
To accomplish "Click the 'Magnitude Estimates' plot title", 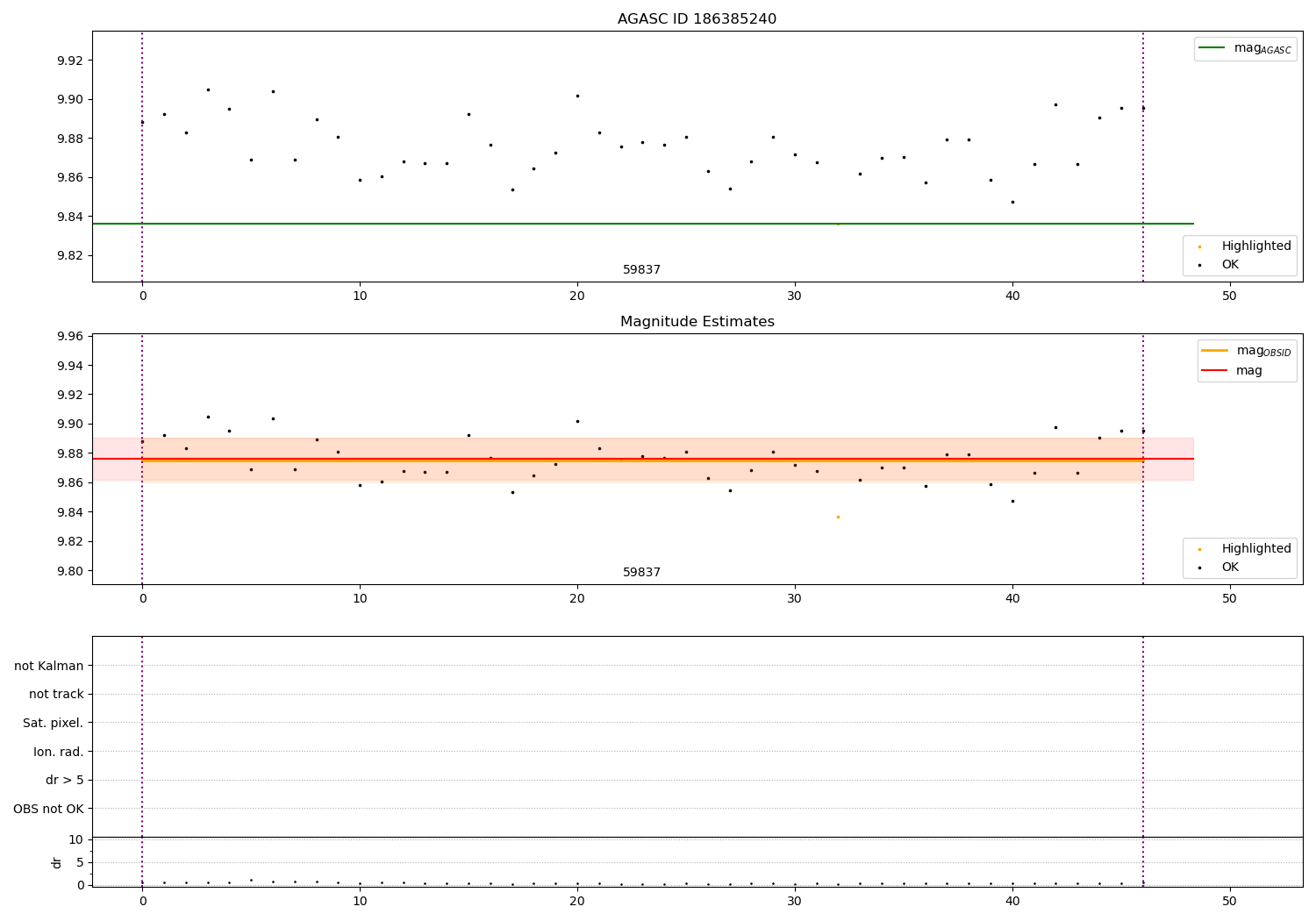I will coord(697,322).
